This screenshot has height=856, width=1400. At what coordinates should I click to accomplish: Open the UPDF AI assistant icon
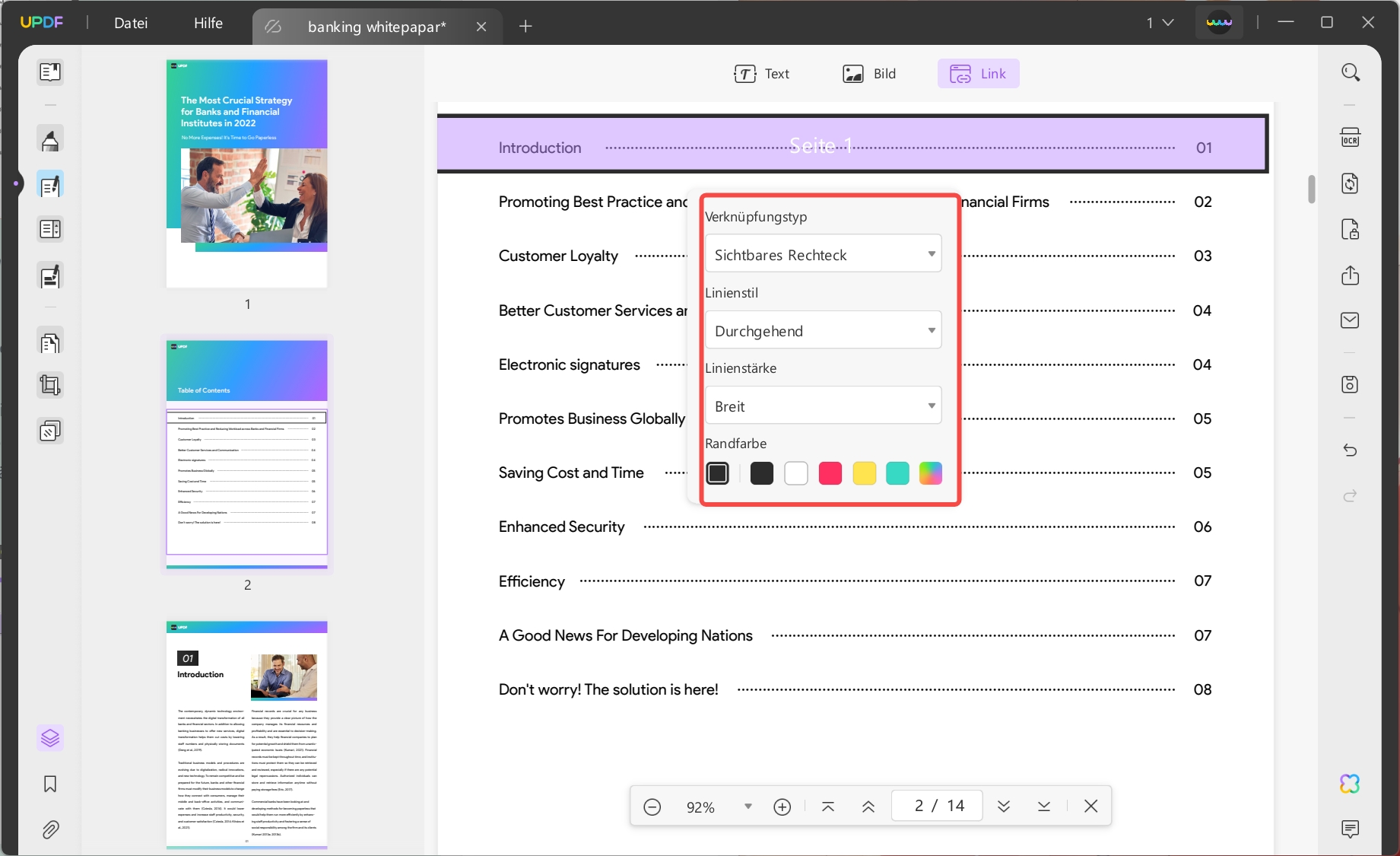tap(1351, 784)
